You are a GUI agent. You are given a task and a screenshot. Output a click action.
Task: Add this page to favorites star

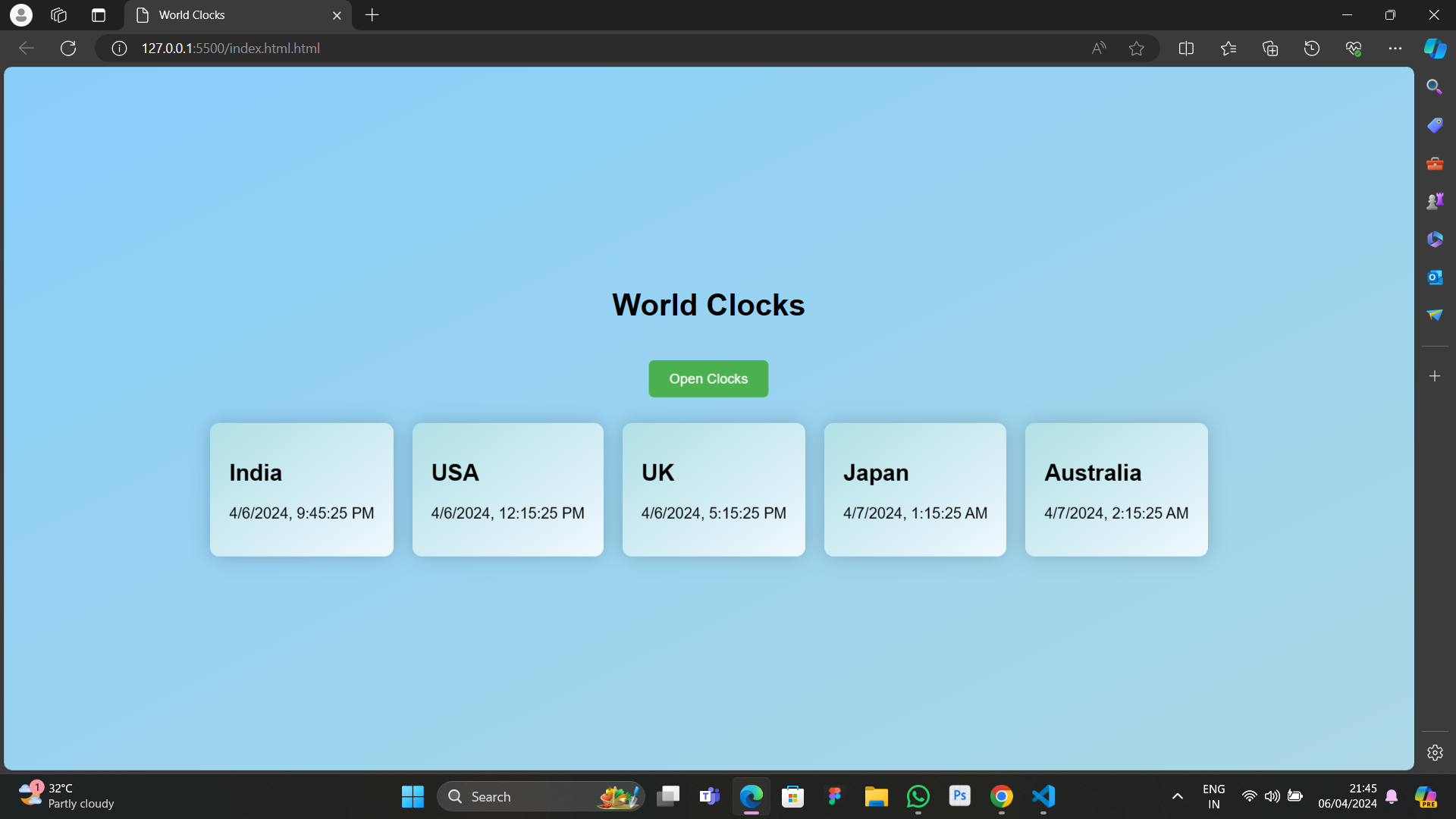(x=1136, y=49)
